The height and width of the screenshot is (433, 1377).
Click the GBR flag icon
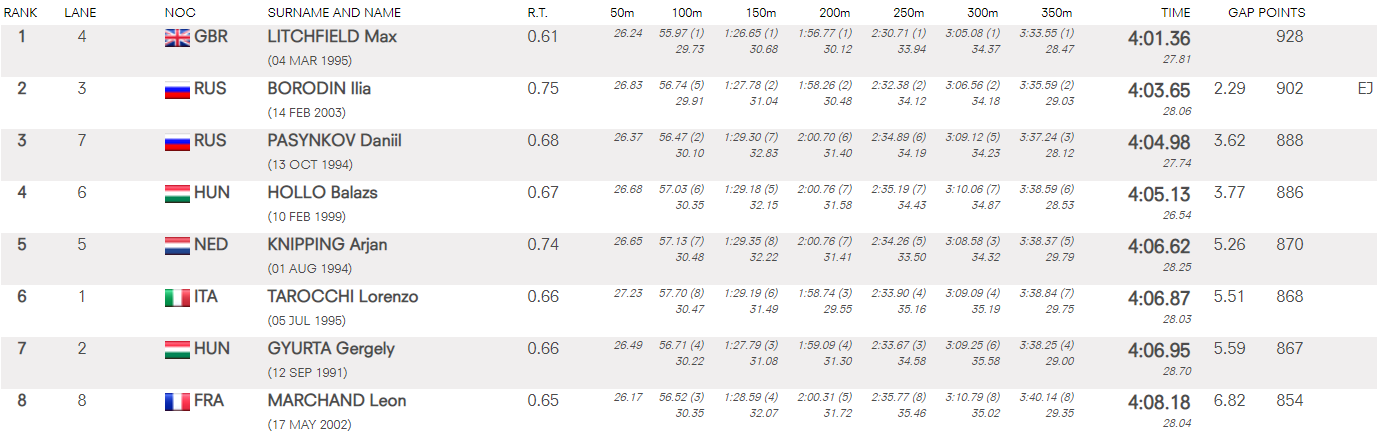[177, 38]
